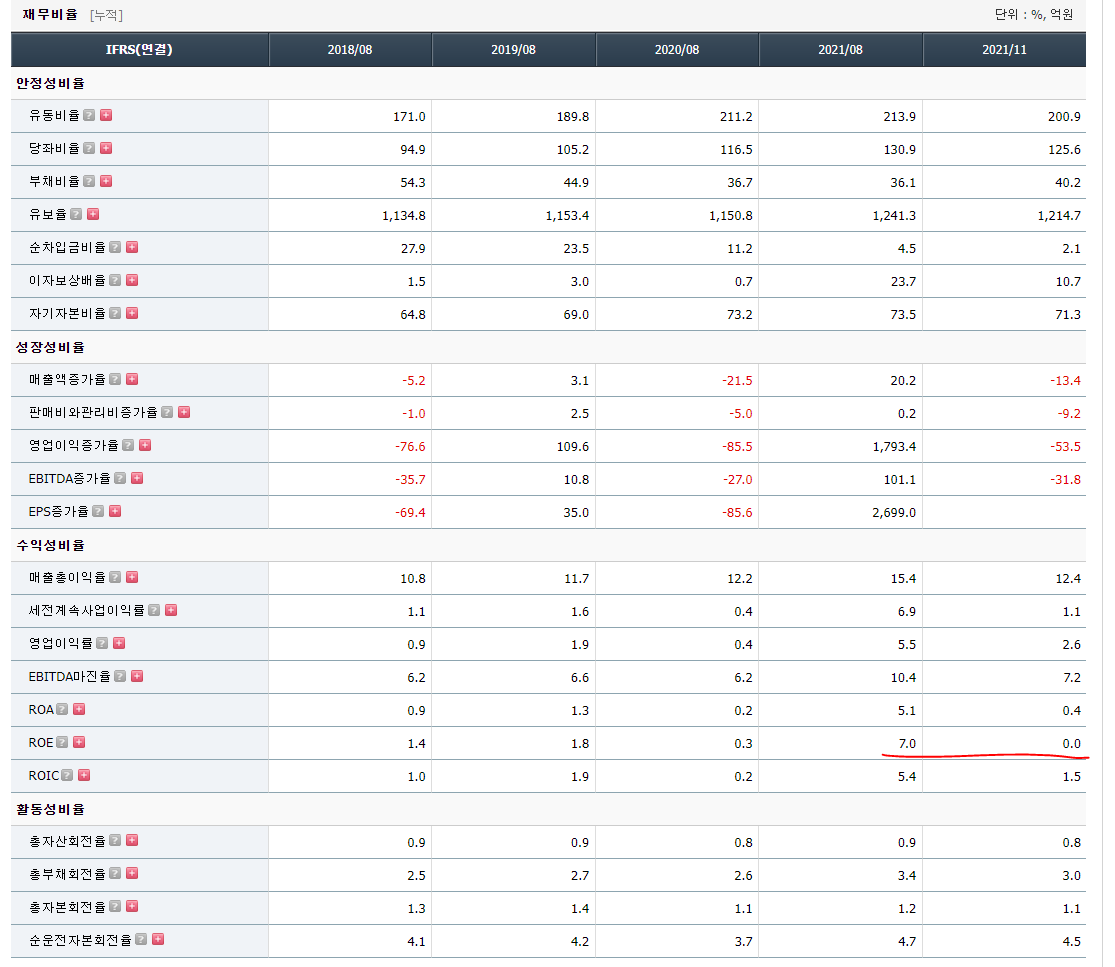The height and width of the screenshot is (967, 1115).
Task: Click the 2021/11 column header
Action: 1004,50
